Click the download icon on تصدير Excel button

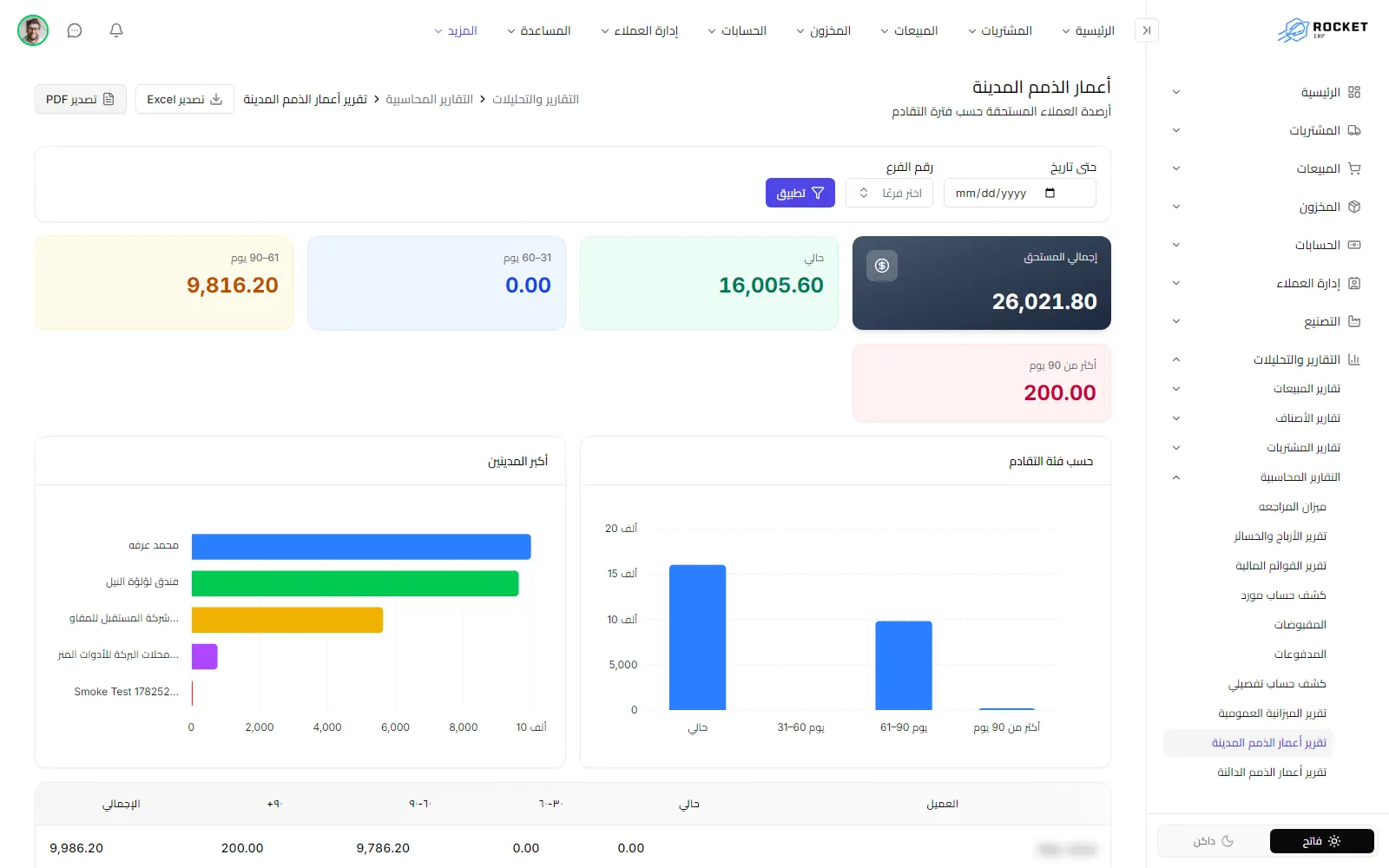(x=216, y=99)
